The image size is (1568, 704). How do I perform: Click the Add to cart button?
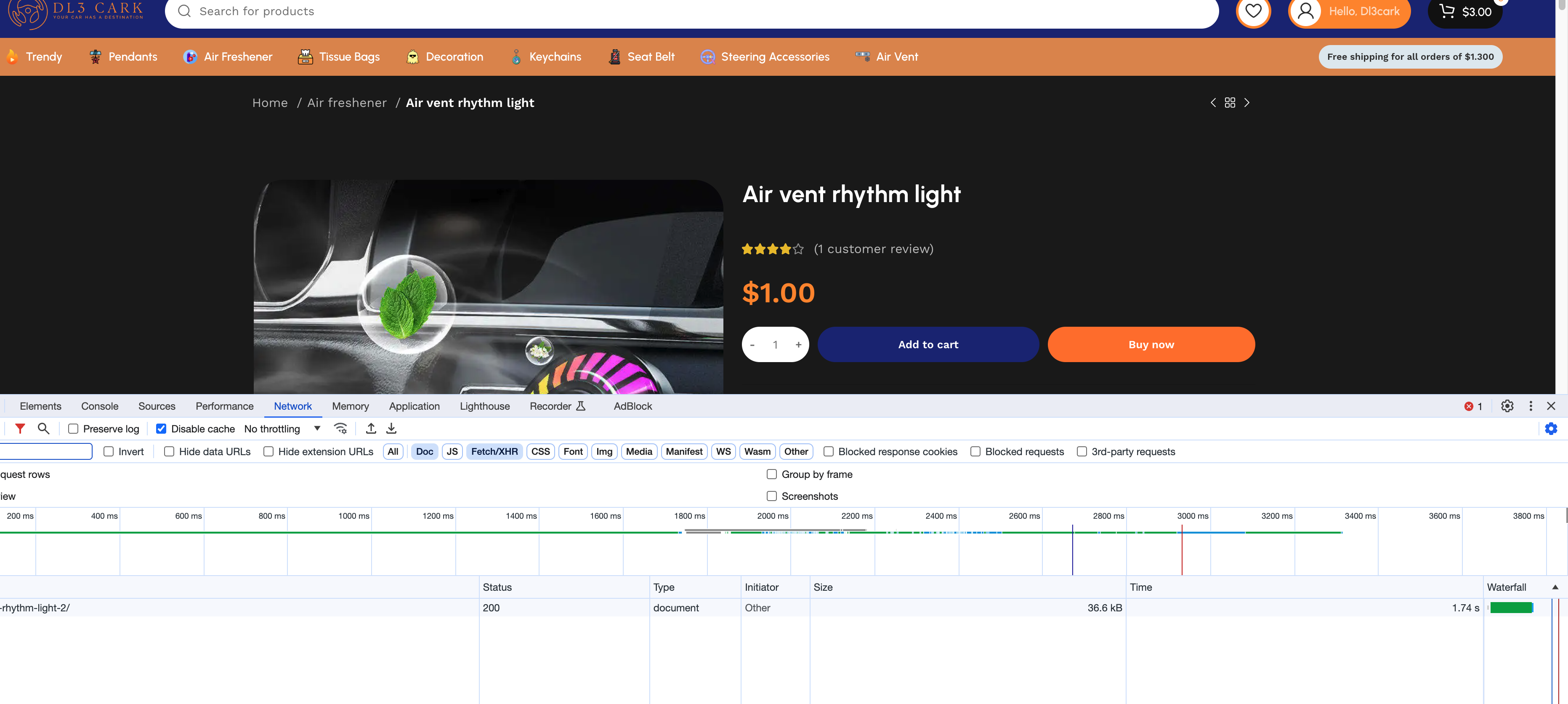[928, 345]
